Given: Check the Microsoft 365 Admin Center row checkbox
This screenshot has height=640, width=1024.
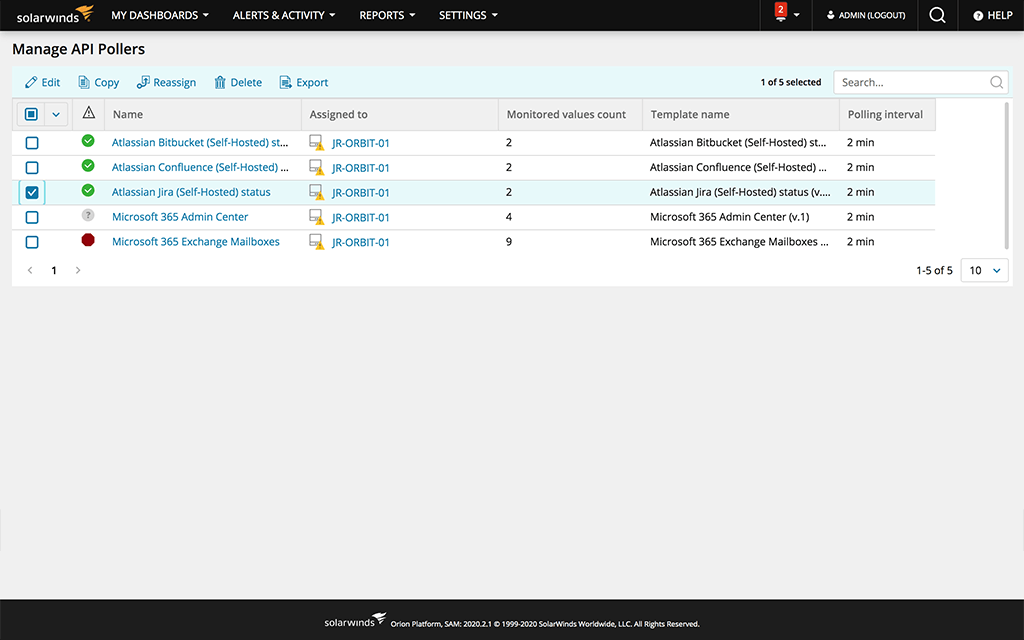Looking at the screenshot, I should (31, 217).
